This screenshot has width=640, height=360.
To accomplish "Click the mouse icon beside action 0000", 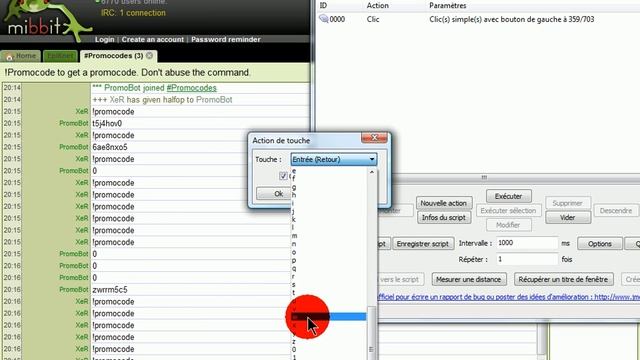I will coord(323,19).
